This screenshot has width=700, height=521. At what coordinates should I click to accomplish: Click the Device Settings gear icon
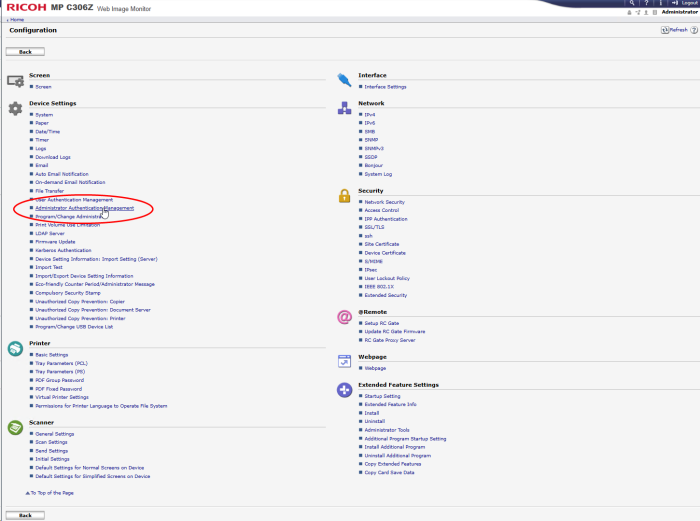15,107
